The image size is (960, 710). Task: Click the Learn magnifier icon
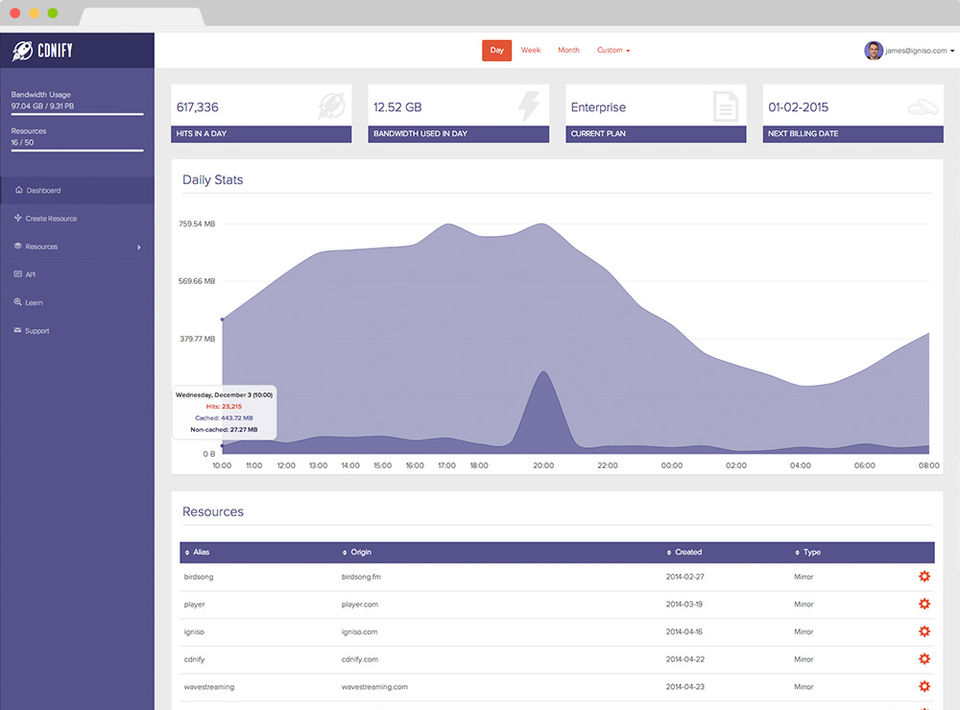tap(18, 302)
